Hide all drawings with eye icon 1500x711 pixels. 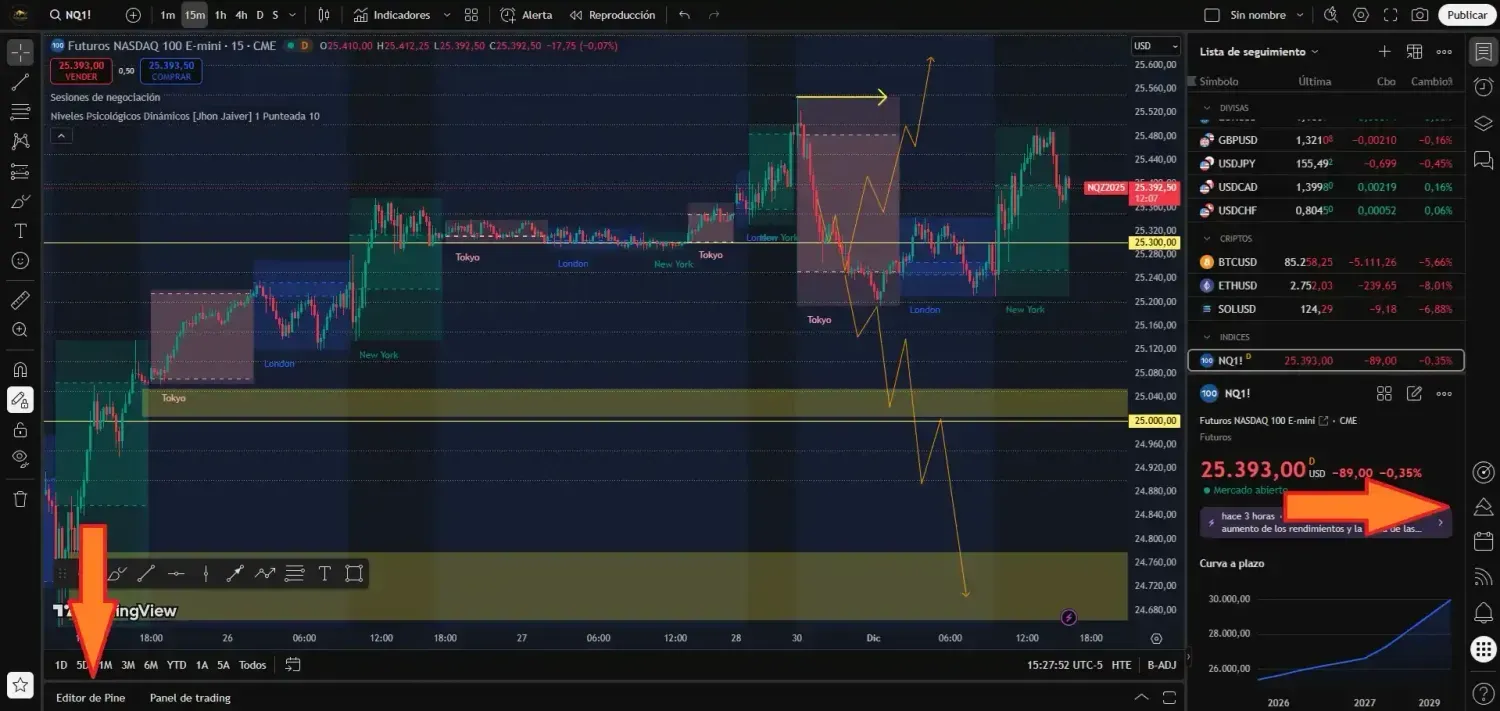[x=20, y=459]
